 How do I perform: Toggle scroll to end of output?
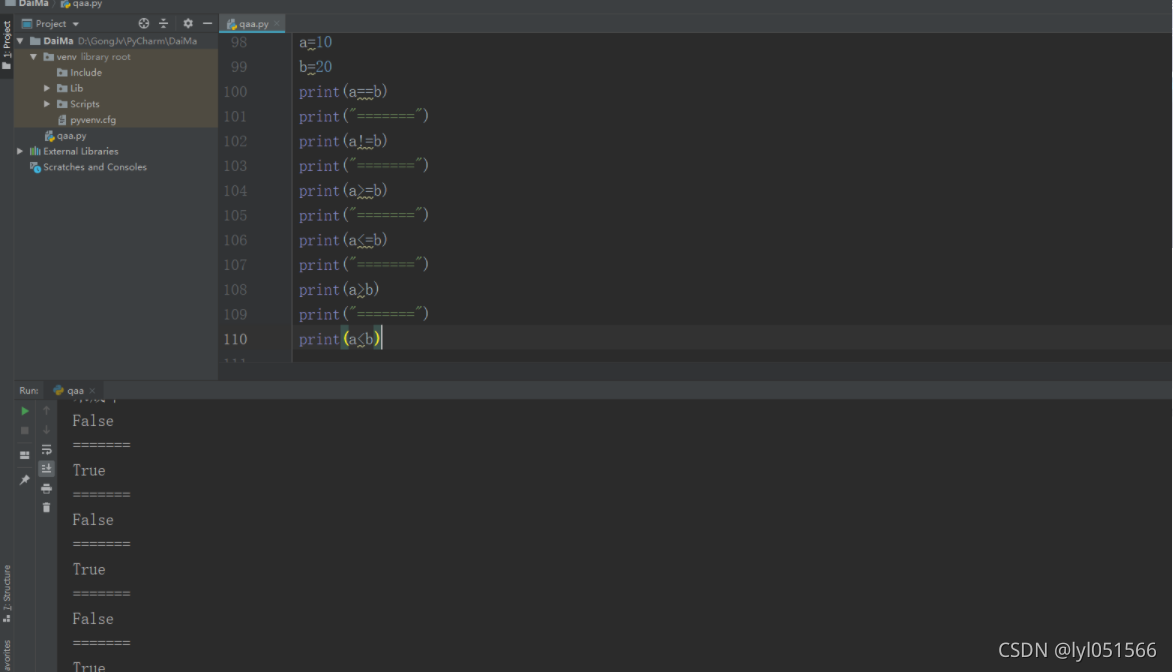tap(46, 468)
